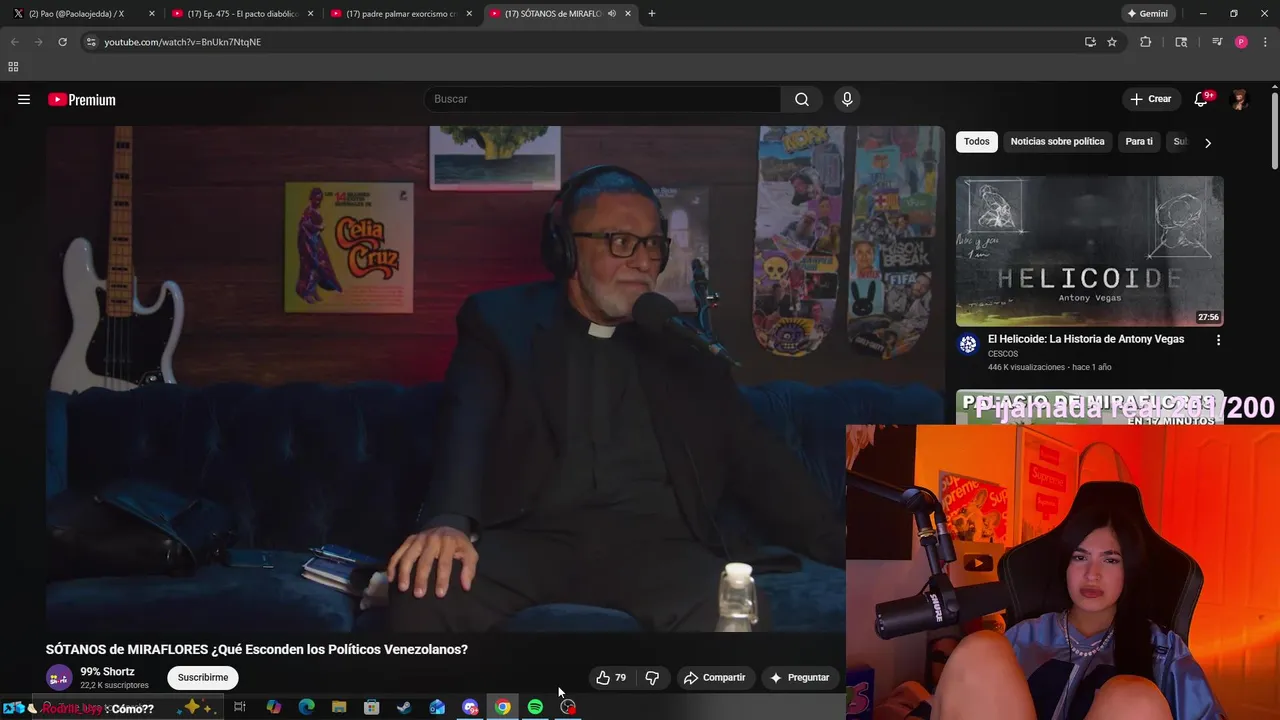Close the Pao X tab
The width and height of the screenshot is (1280, 720).
[152, 13]
